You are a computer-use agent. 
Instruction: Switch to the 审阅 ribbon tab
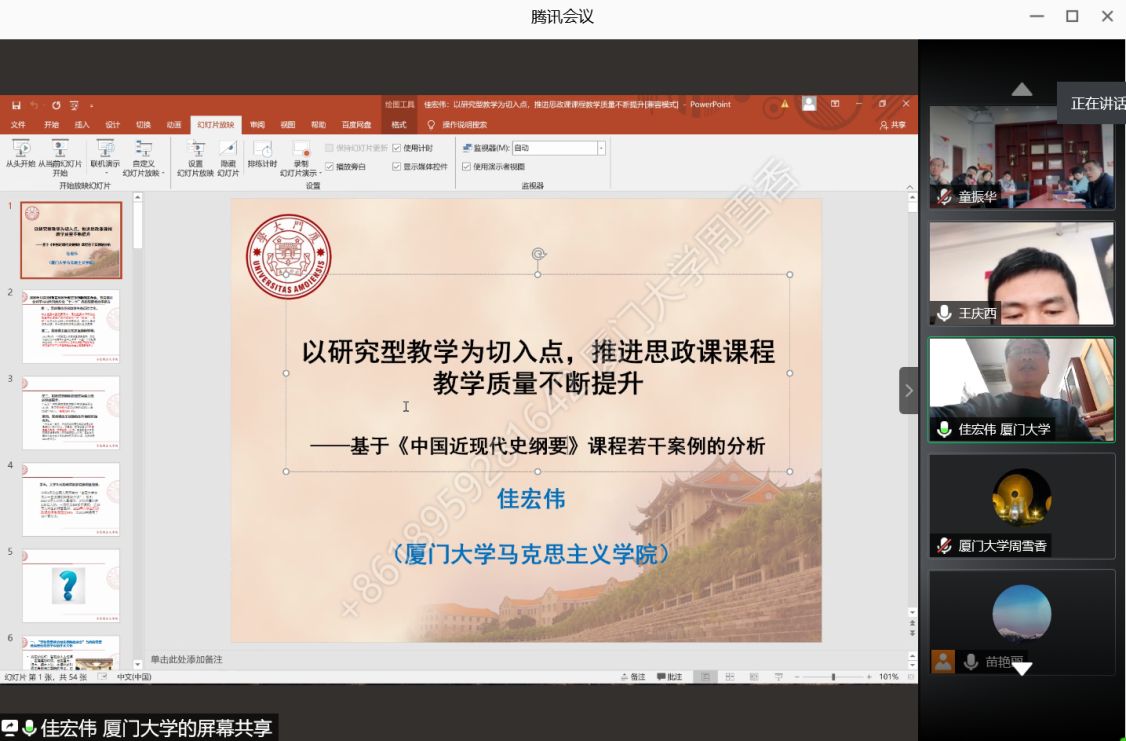[x=257, y=125]
